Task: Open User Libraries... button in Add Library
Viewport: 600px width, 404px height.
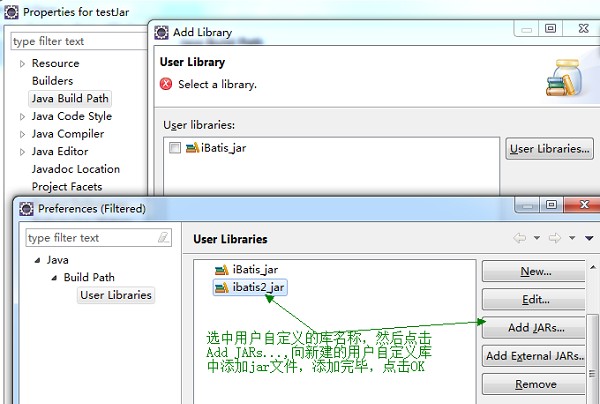Action: (x=549, y=149)
